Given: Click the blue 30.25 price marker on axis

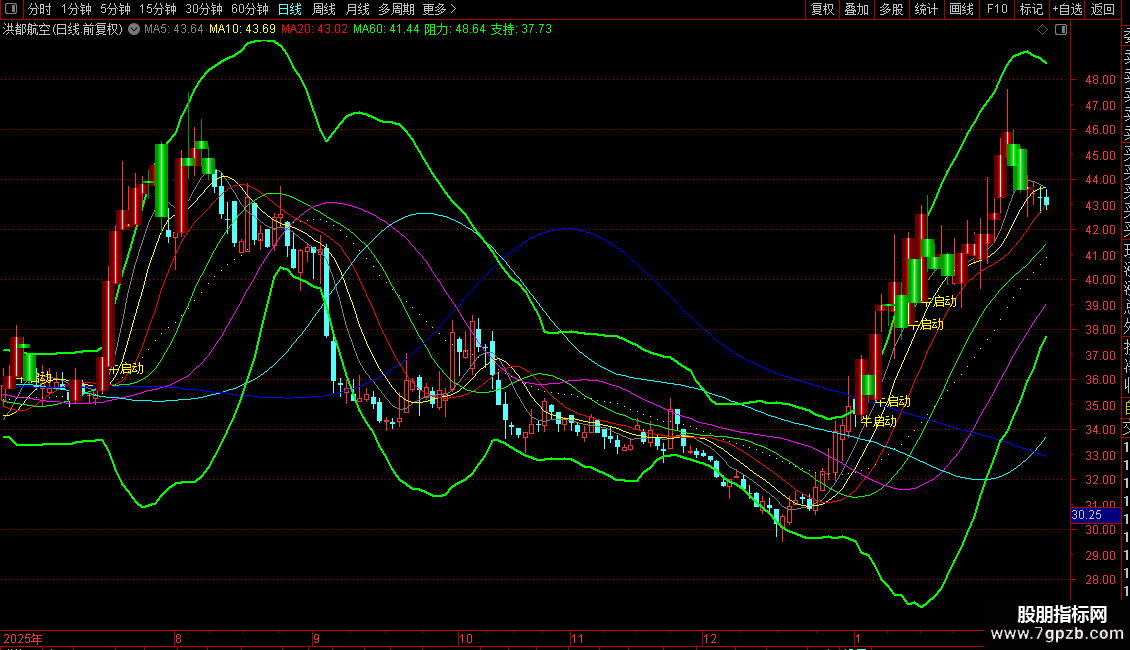Looking at the screenshot, I should click(x=1087, y=515).
